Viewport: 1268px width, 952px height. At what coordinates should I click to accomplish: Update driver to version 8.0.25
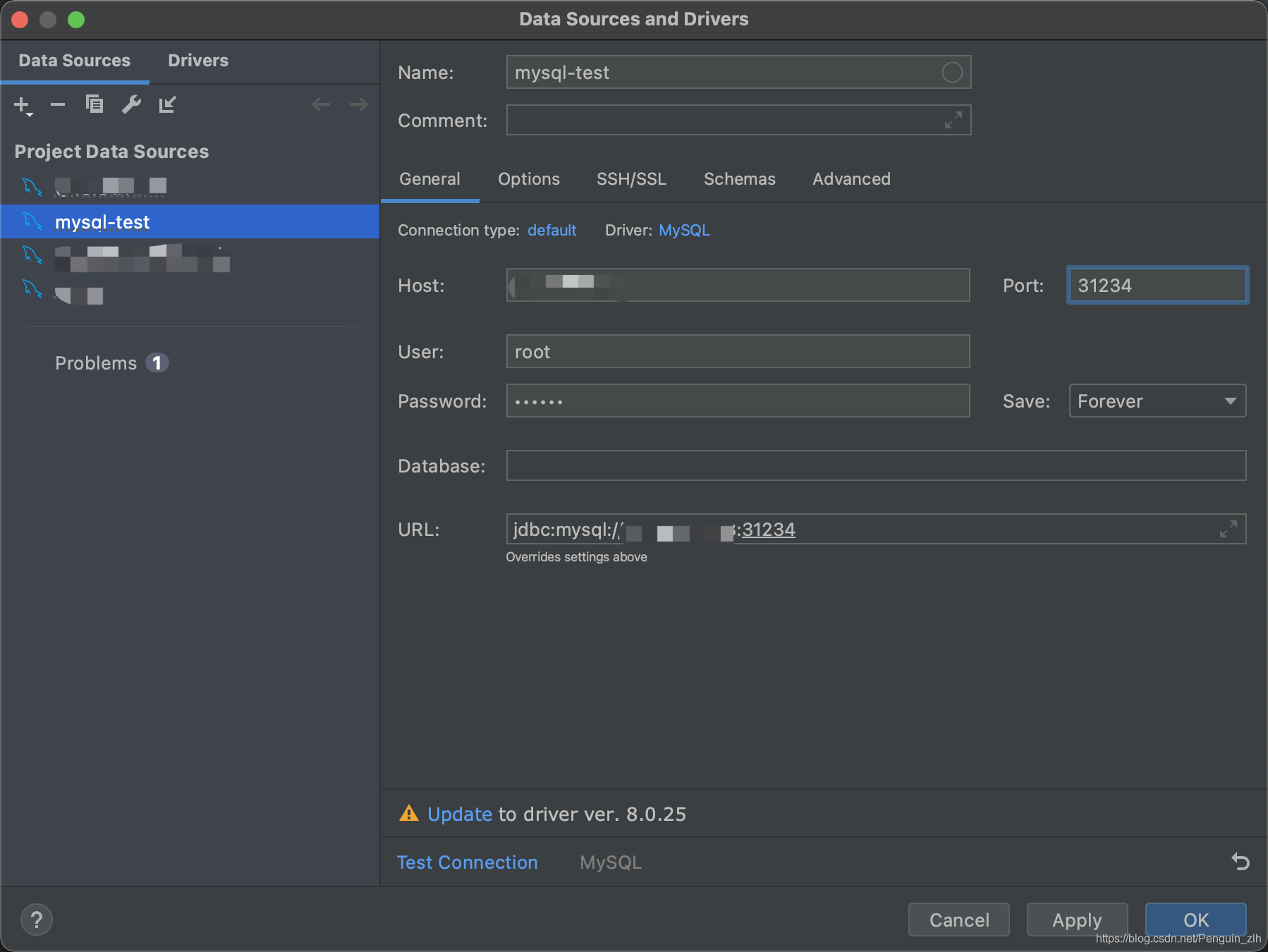[459, 814]
